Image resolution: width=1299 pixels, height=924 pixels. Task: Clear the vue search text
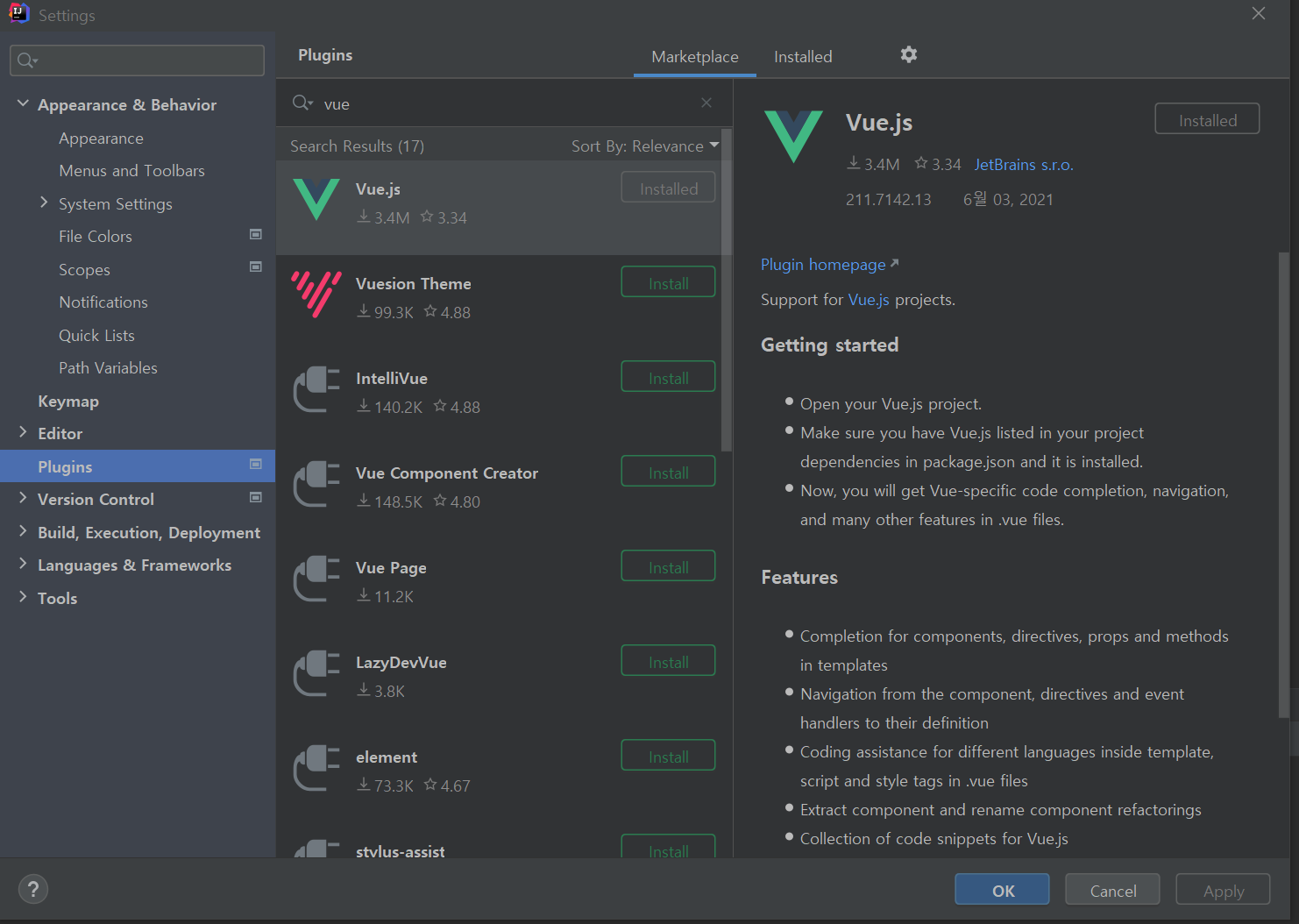pos(706,103)
